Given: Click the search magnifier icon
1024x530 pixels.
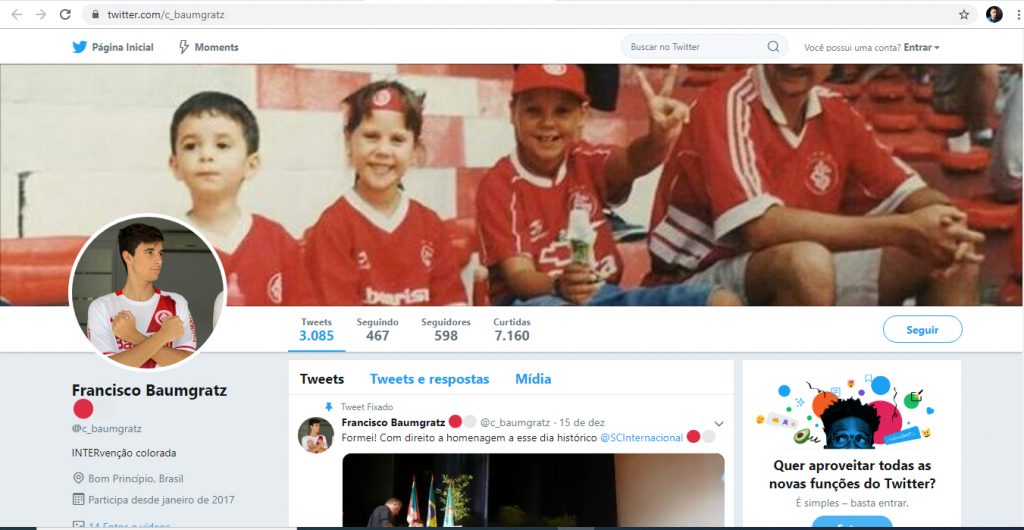Looking at the screenshot, I should [x=773, y=46].
